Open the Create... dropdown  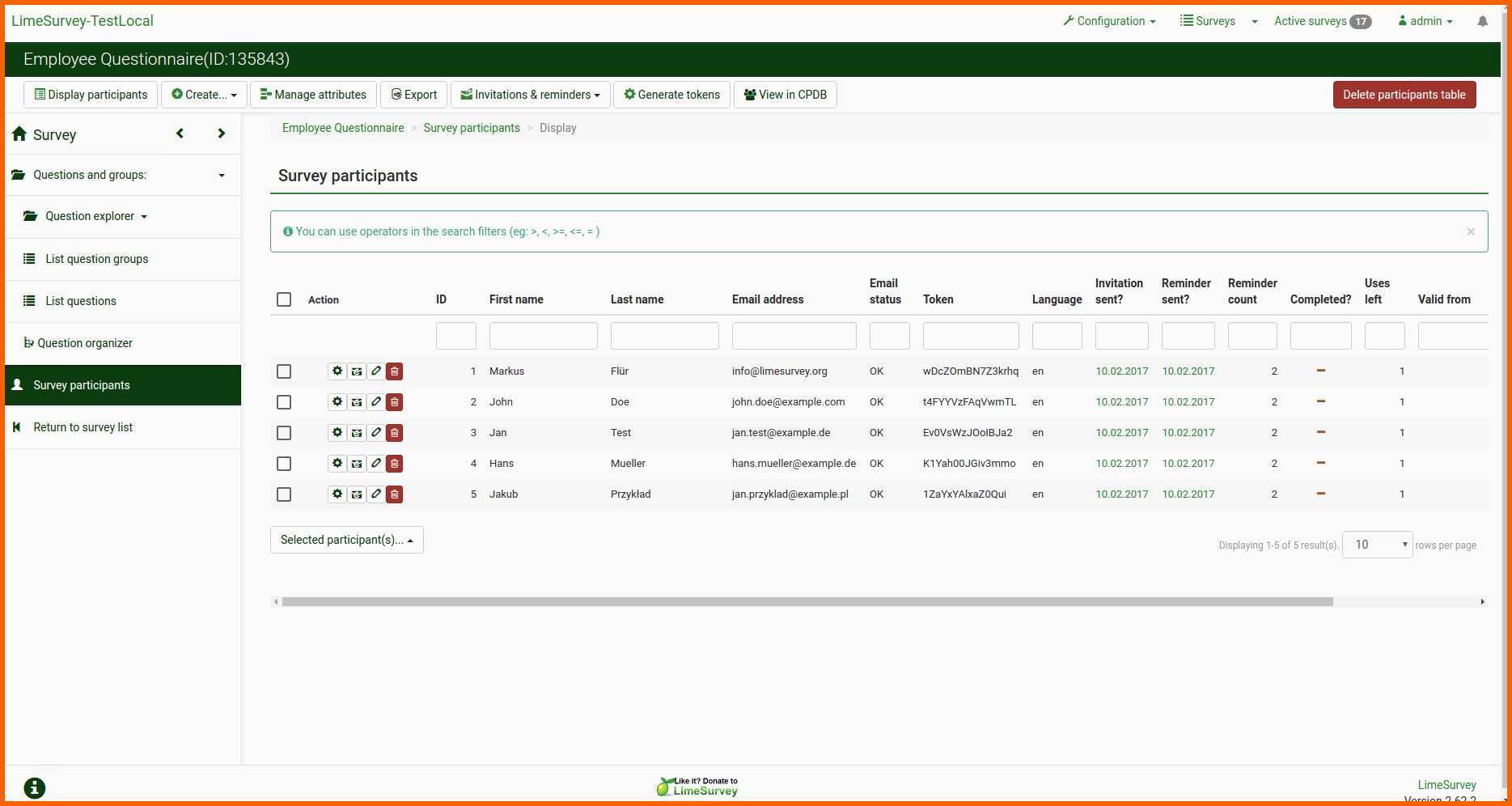pos(204,95)
